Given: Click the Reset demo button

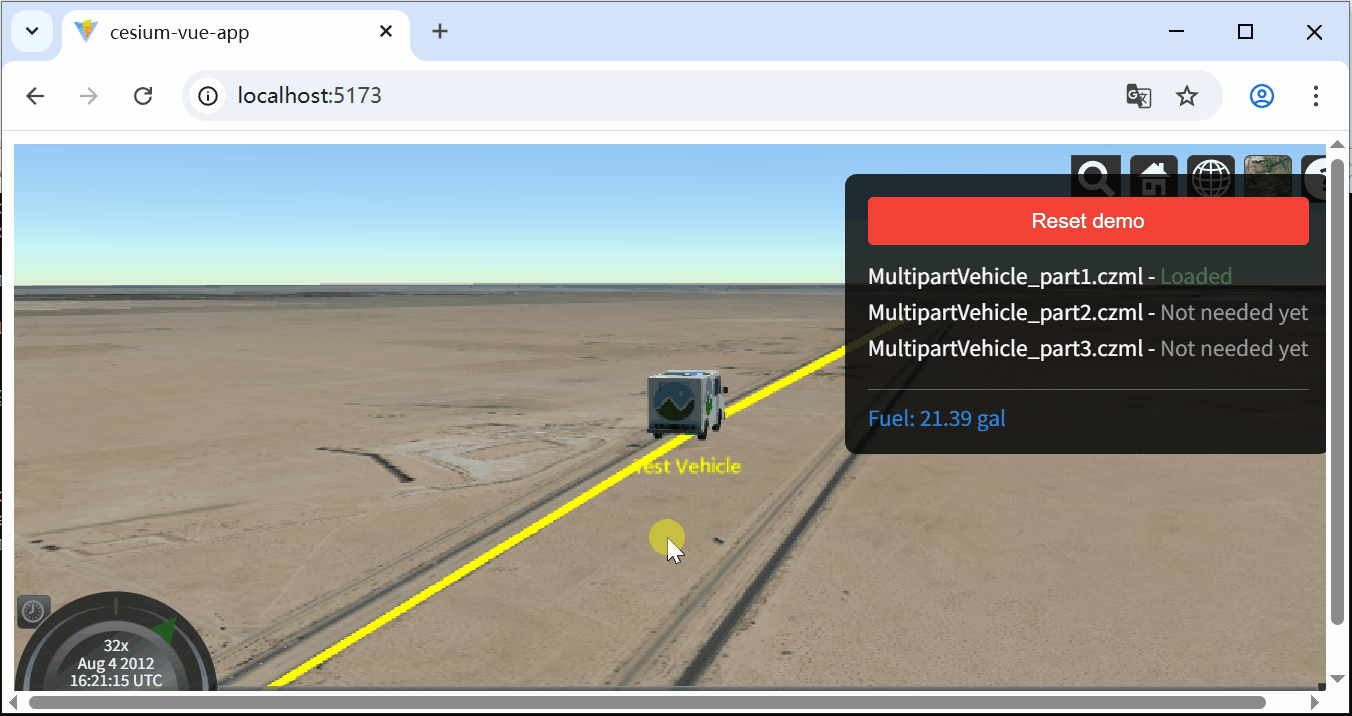Looking at the screenshot, I should tap(1088, 221).
